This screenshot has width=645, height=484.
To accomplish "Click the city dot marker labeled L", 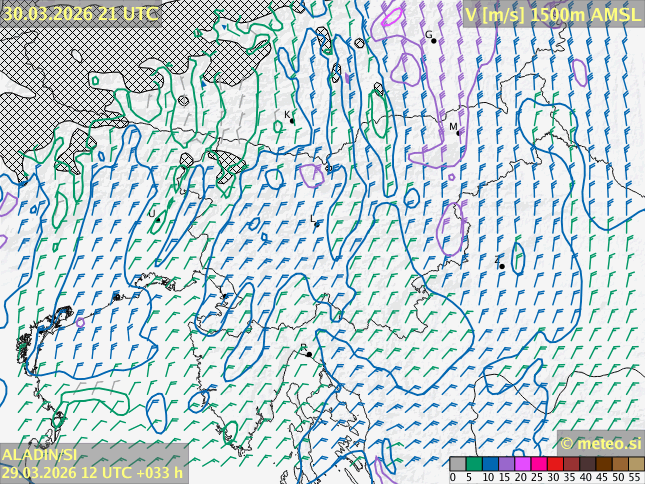I will tap(317, 224).
